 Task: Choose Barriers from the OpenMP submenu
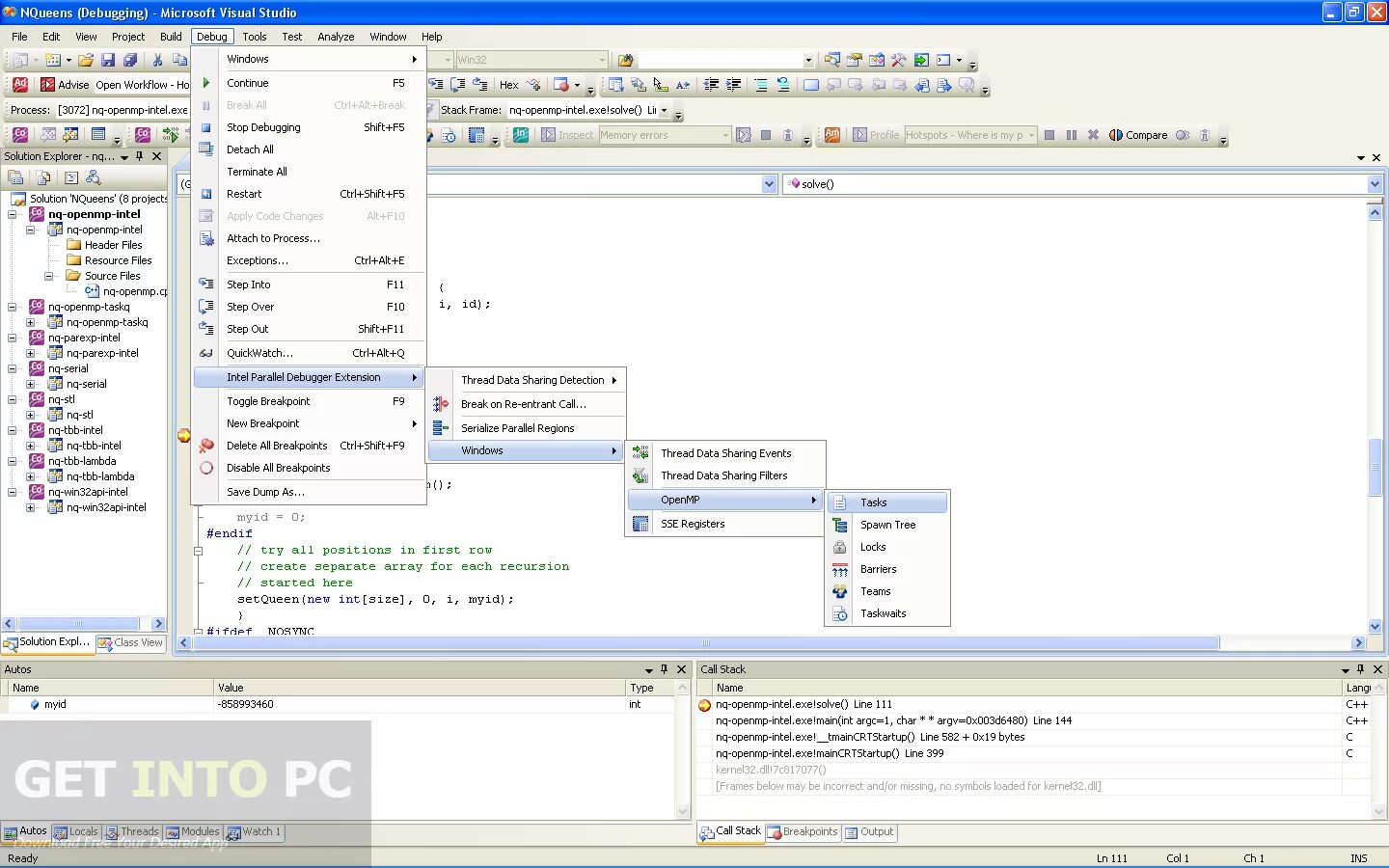point(887,569)
